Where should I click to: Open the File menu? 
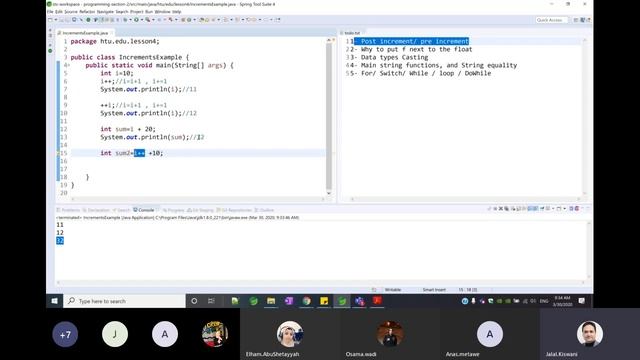point(50,12)
